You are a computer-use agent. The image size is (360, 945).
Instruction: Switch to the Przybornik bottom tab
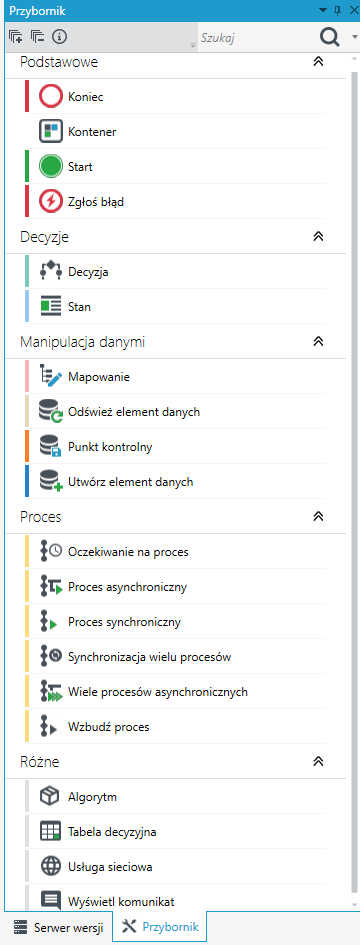click(x=160, y=927)
